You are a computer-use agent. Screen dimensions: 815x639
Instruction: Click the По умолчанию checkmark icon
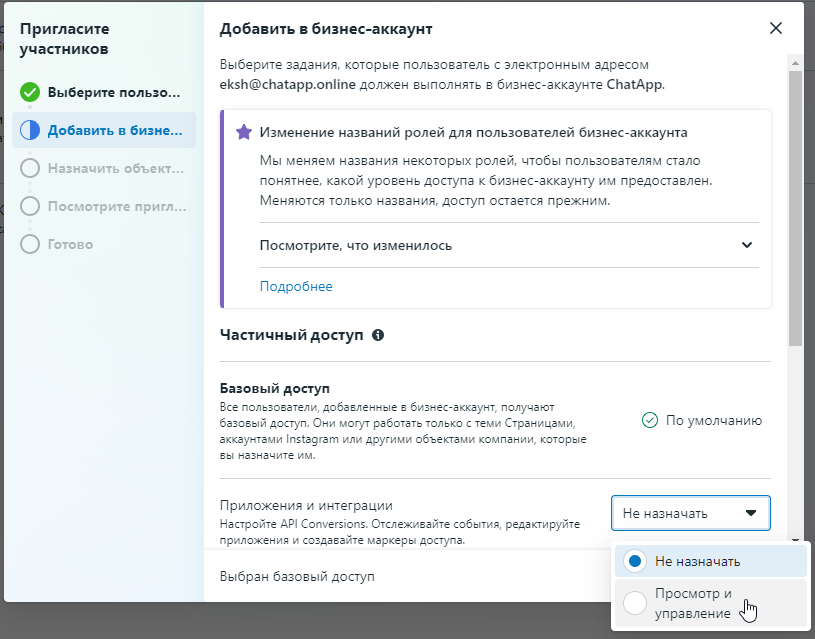click(x=650, y=420)
